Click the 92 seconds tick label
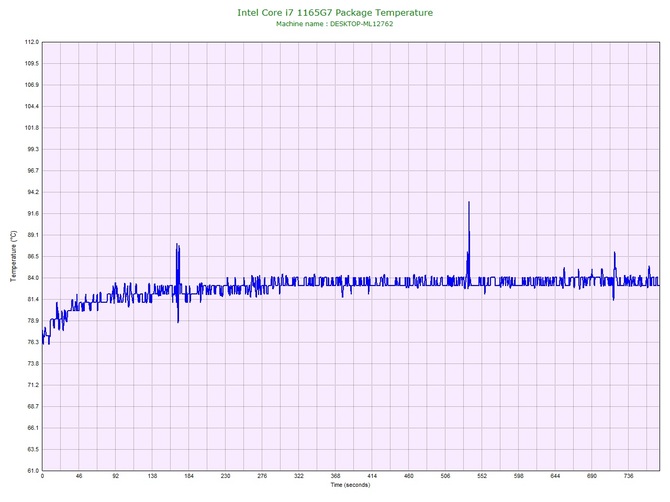This screenshot has width=670, height=502. (116, 476)
